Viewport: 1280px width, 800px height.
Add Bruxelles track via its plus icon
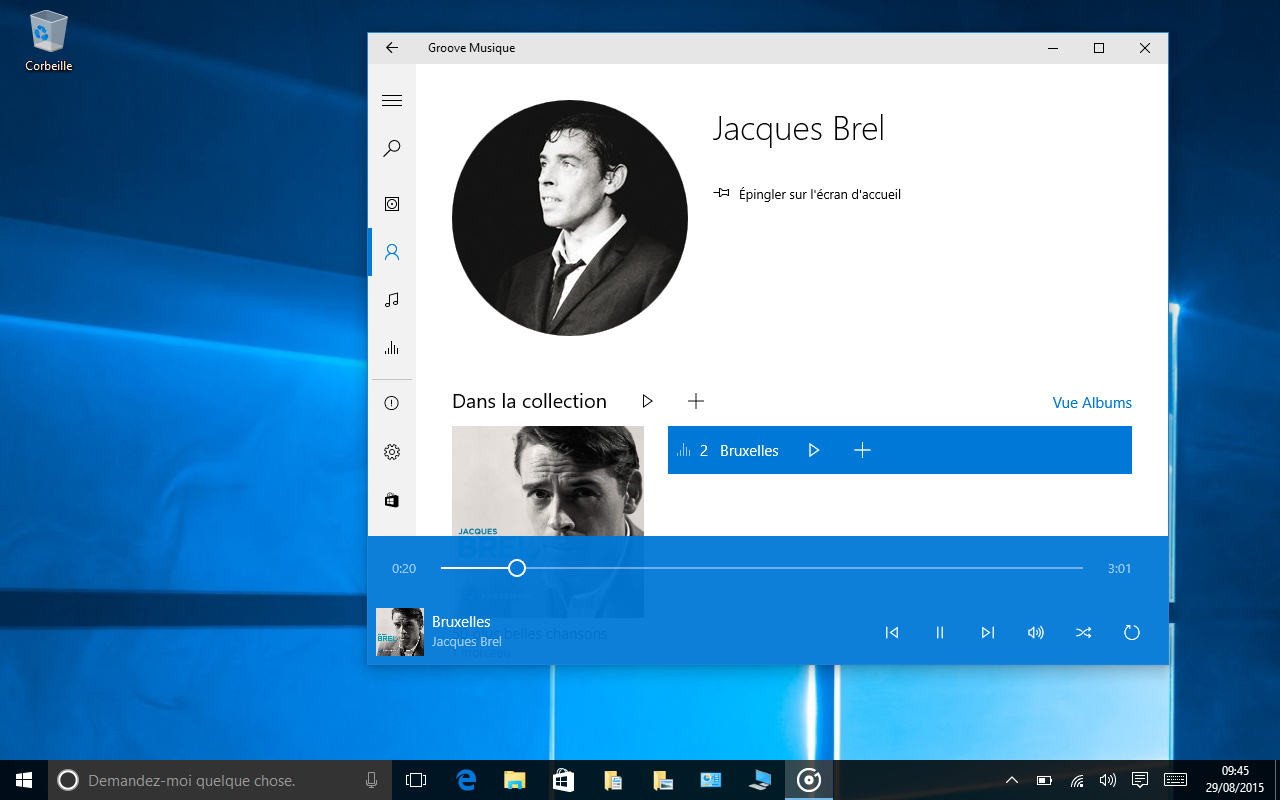(862, 451)
